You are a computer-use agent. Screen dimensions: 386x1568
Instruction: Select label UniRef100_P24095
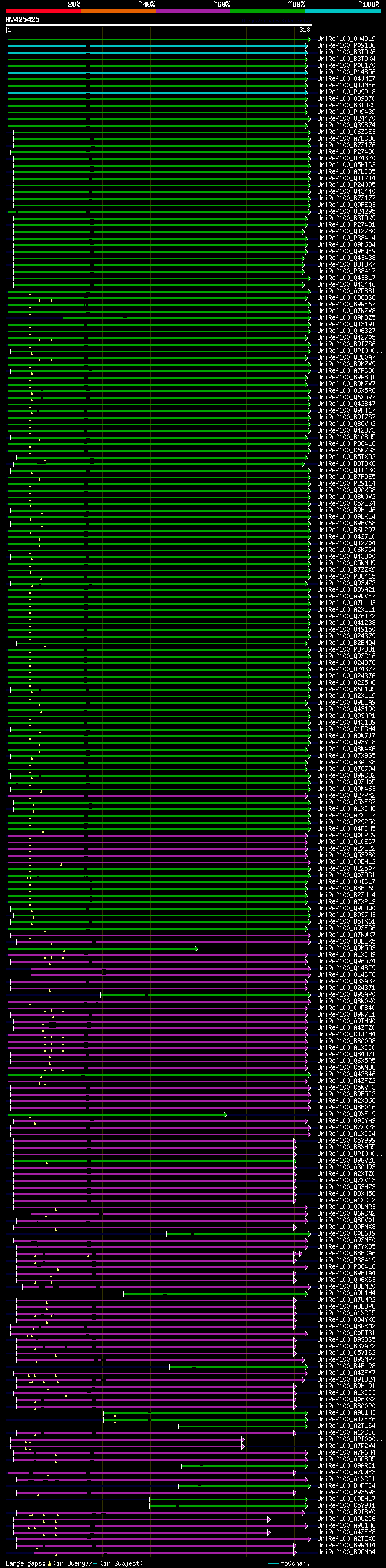pos(346,185)
